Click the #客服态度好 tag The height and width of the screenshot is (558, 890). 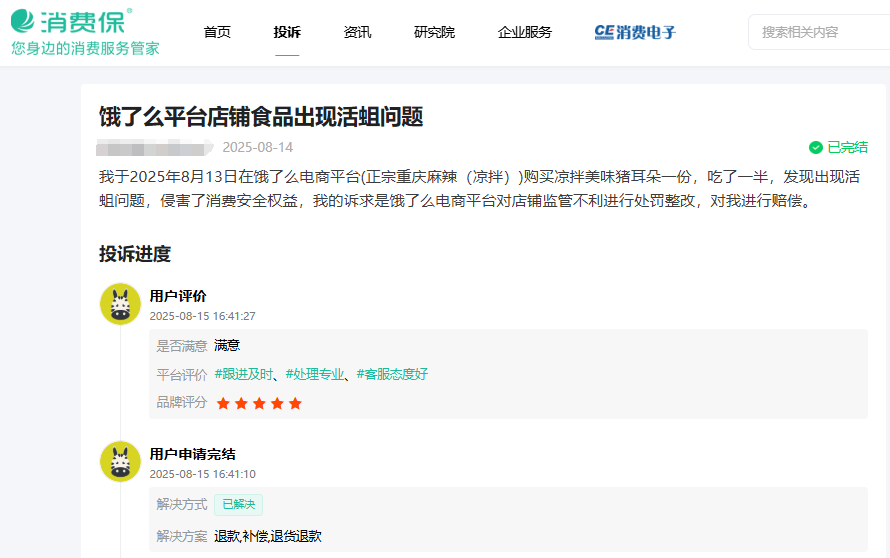(392, 375)
